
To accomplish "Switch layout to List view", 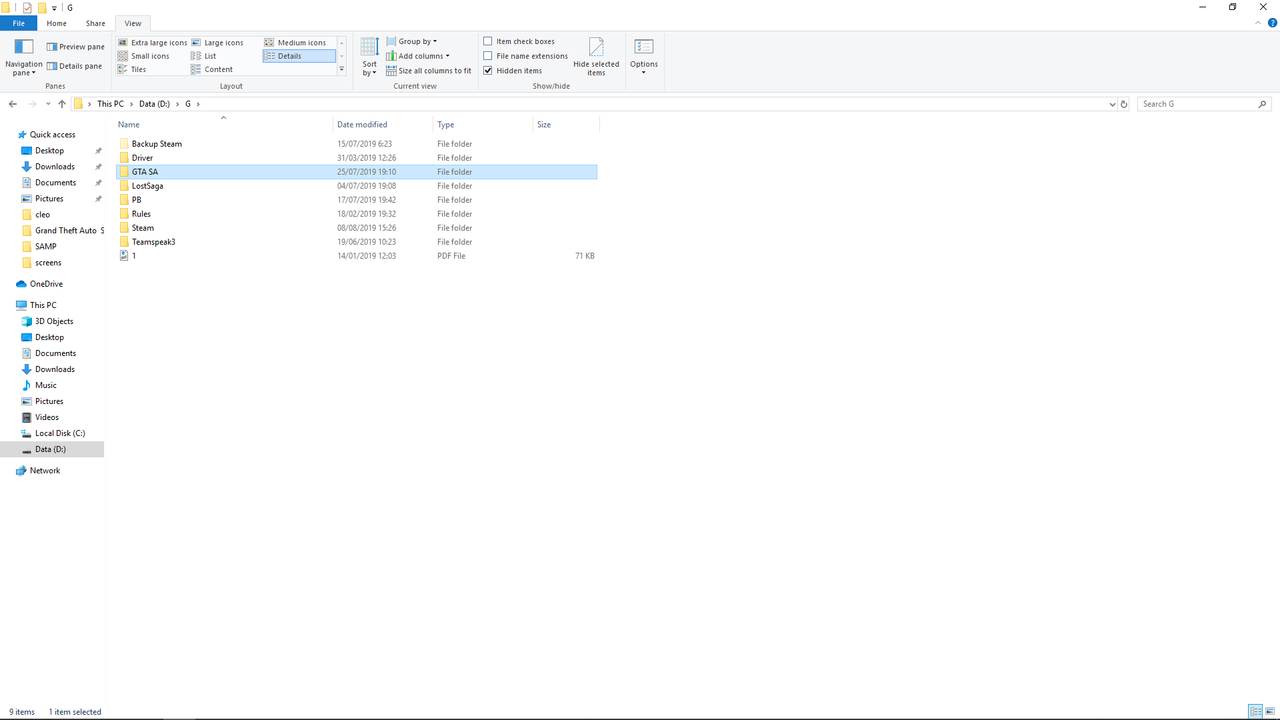I will (204, 56).
